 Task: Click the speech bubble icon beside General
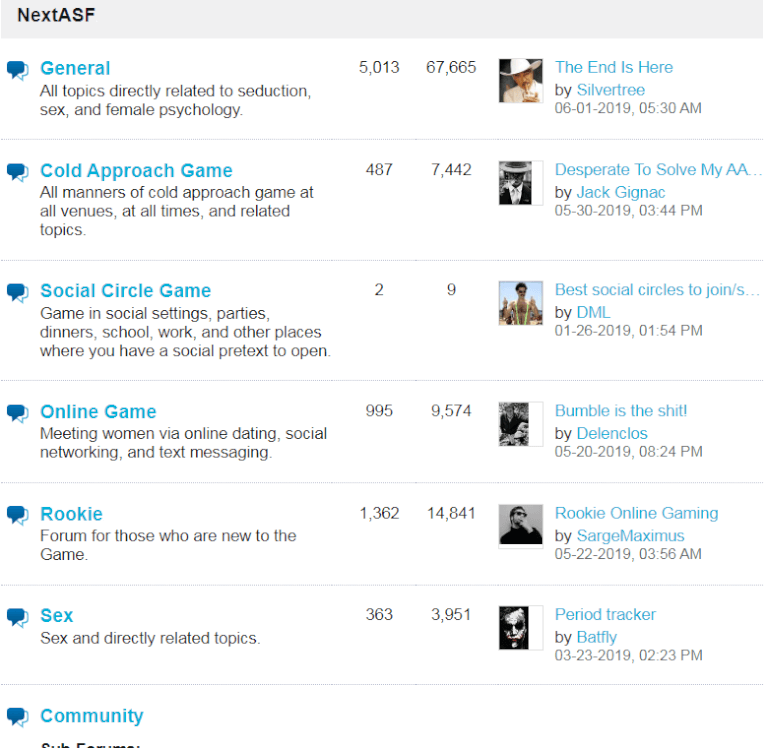pyautogui.click(x=18, y=70)
